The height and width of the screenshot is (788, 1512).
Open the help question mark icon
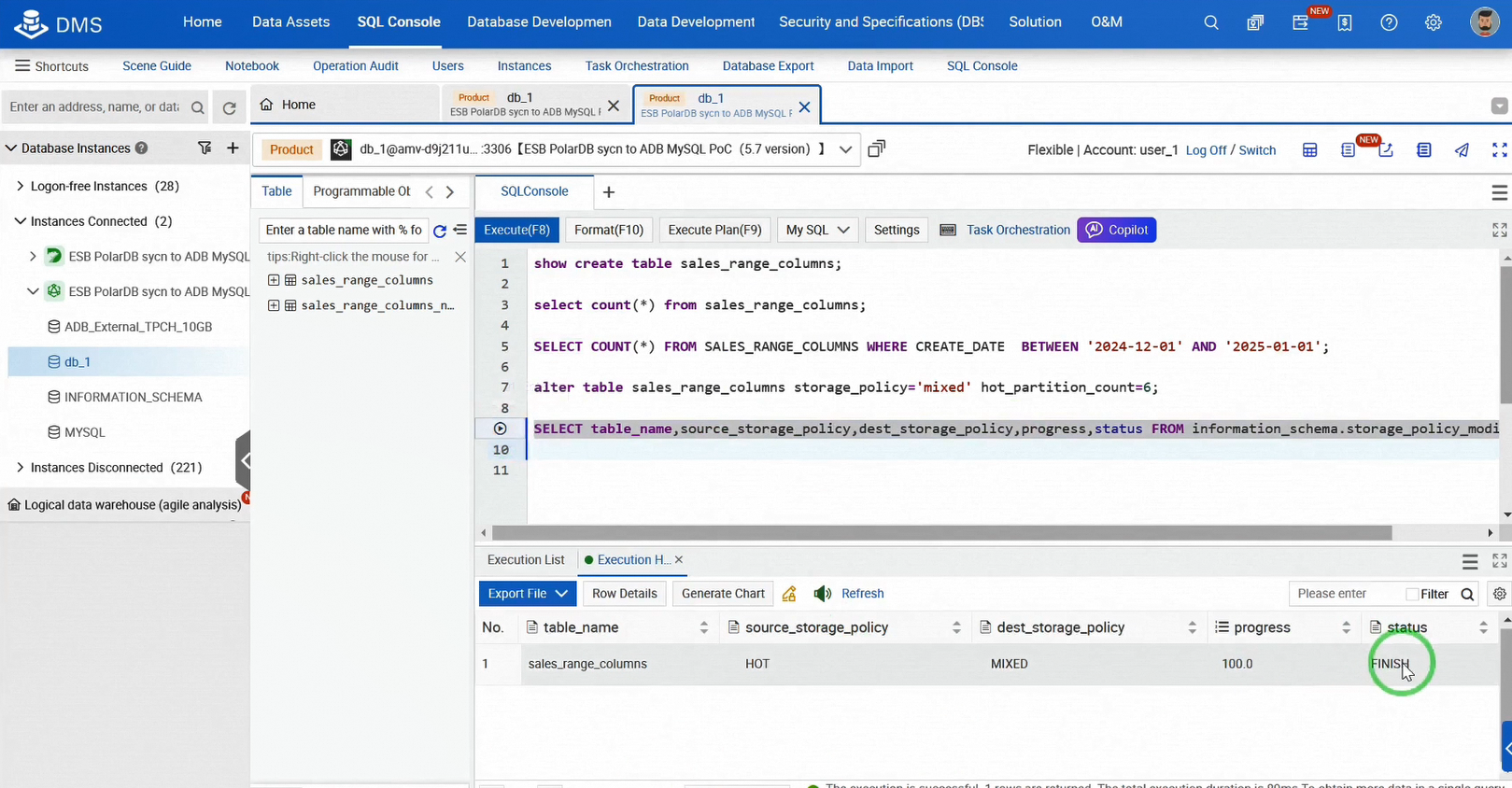[1389, 22]
